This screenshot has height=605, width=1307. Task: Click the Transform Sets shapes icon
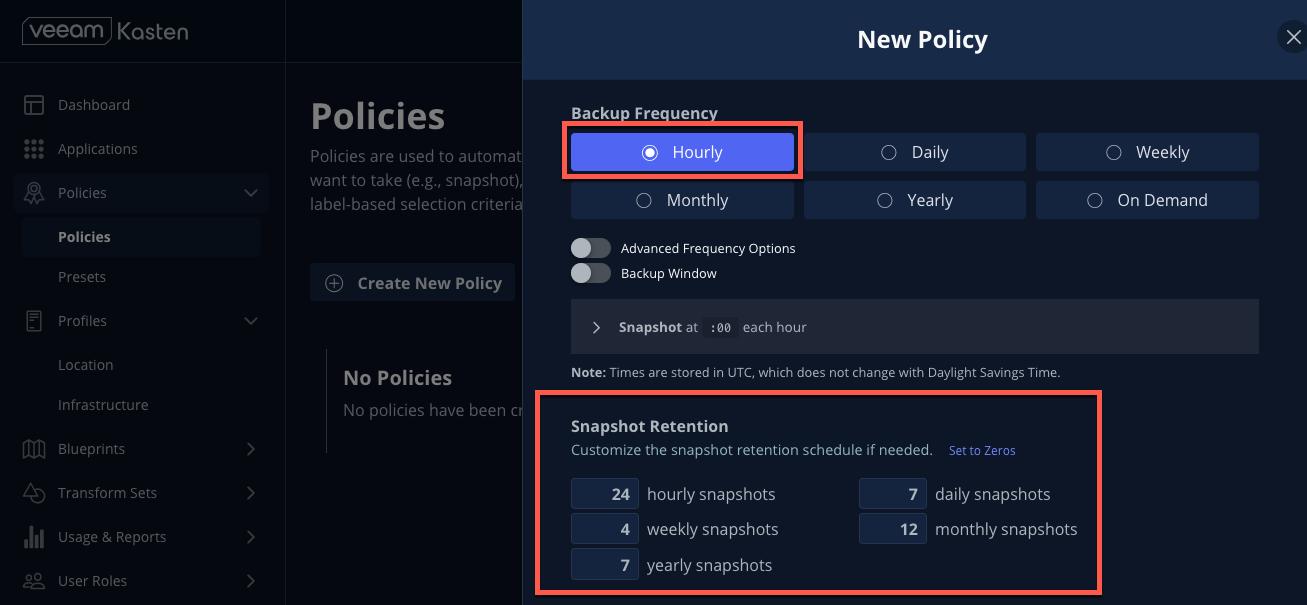click(x=34, y=493)
